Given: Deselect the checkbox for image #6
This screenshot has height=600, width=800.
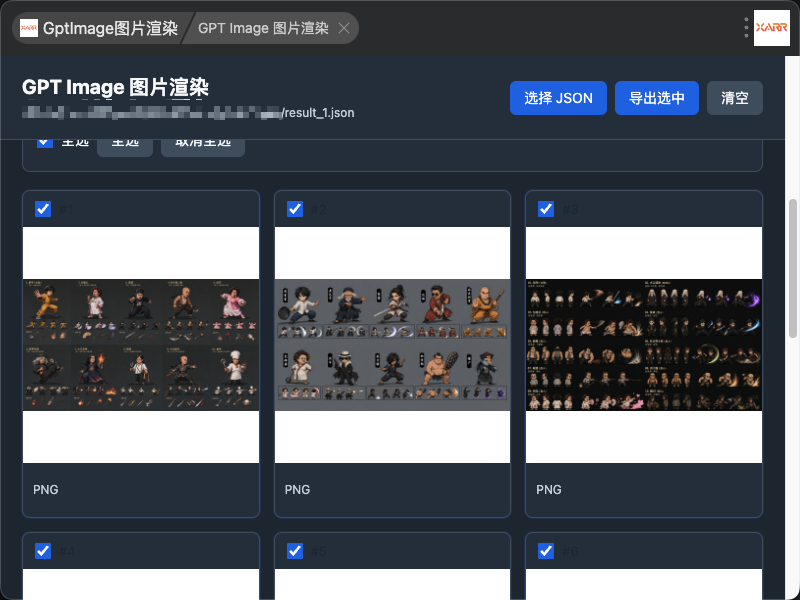Looking at the screenshot, I should (x=546, y=551).
